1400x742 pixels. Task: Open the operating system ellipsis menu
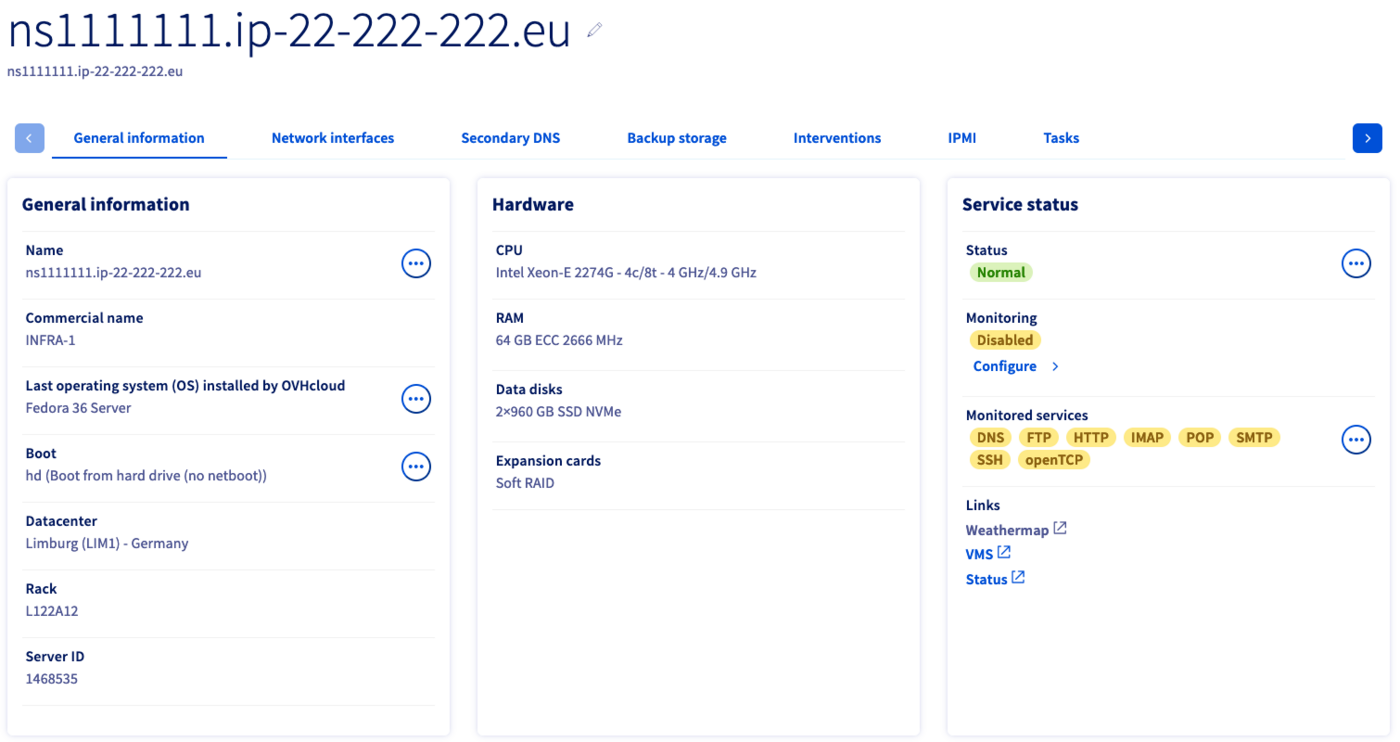click(416, 398)
